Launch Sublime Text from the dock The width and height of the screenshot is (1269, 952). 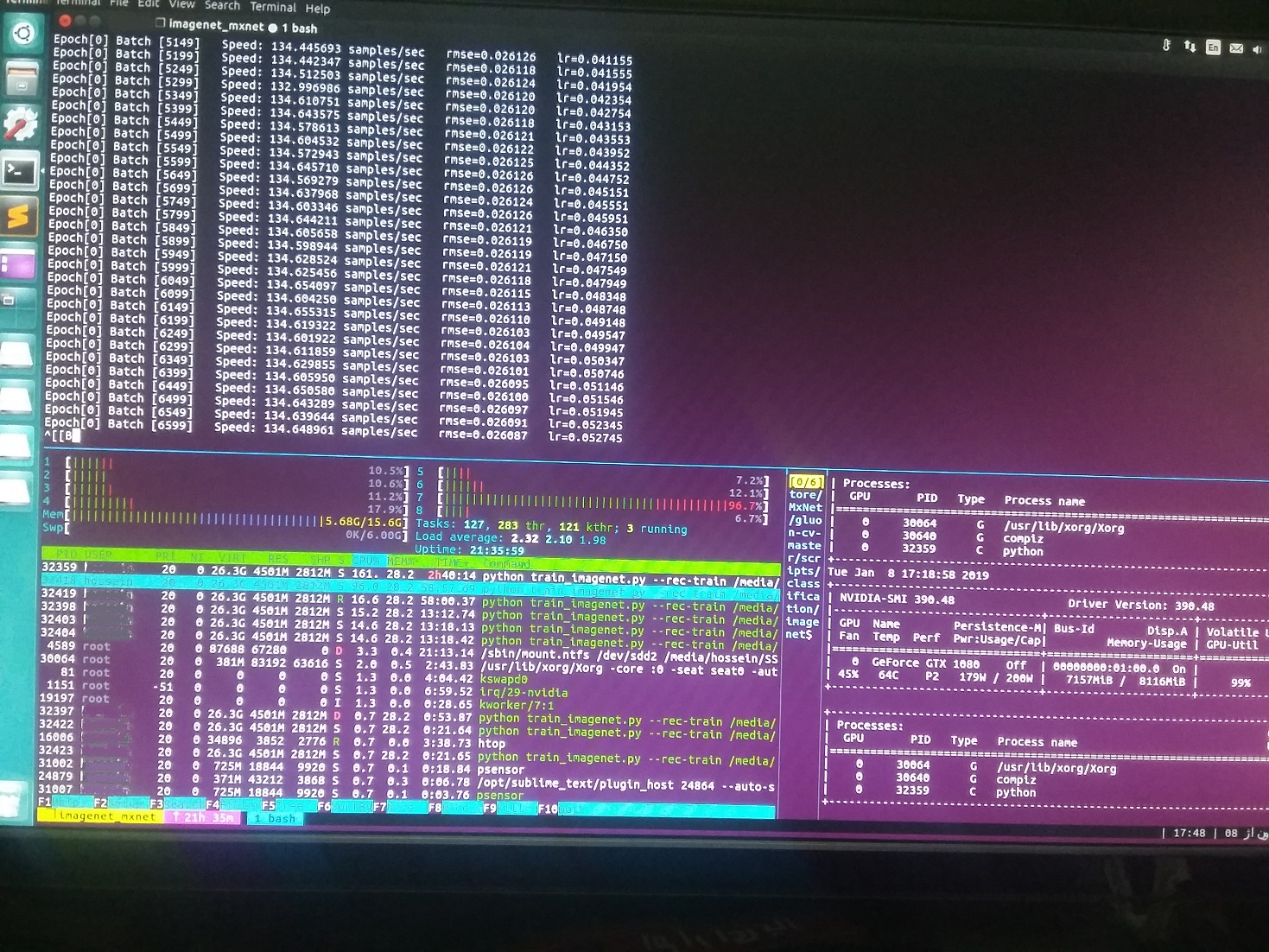click(17, 212)
